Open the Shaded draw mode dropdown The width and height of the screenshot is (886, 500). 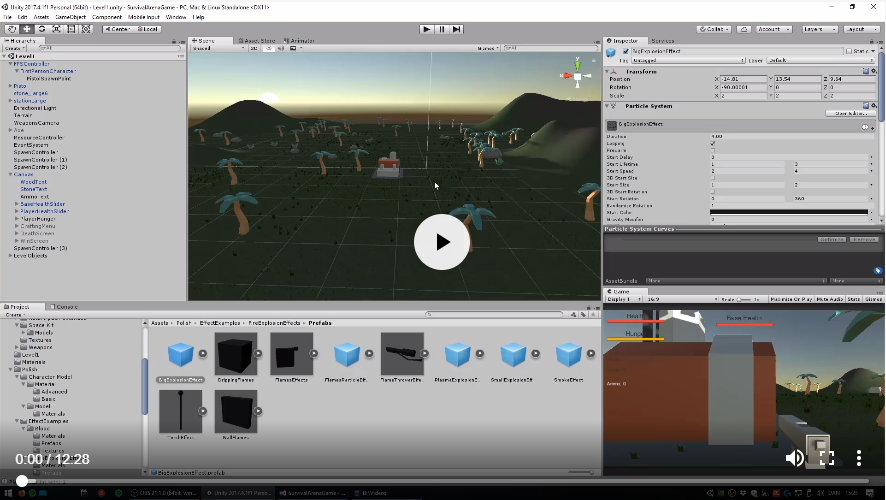pos(218,48)
